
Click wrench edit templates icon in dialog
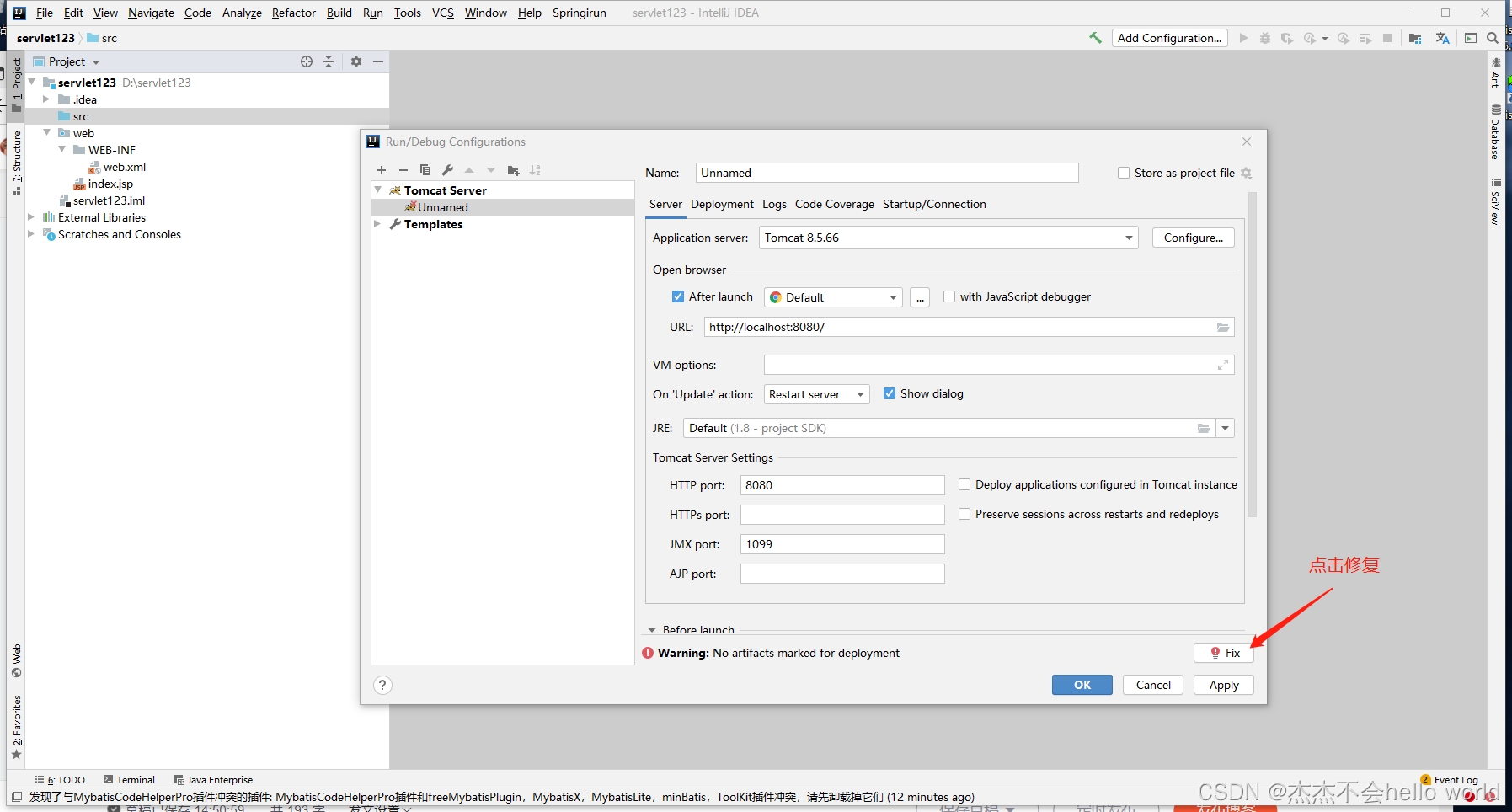[447, 170]
